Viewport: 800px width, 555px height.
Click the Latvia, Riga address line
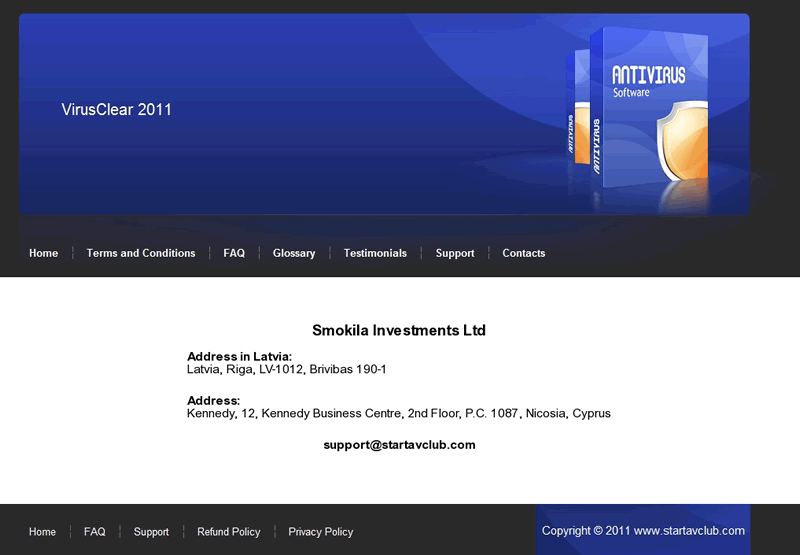pyautogui.click(x=287, y=369)
